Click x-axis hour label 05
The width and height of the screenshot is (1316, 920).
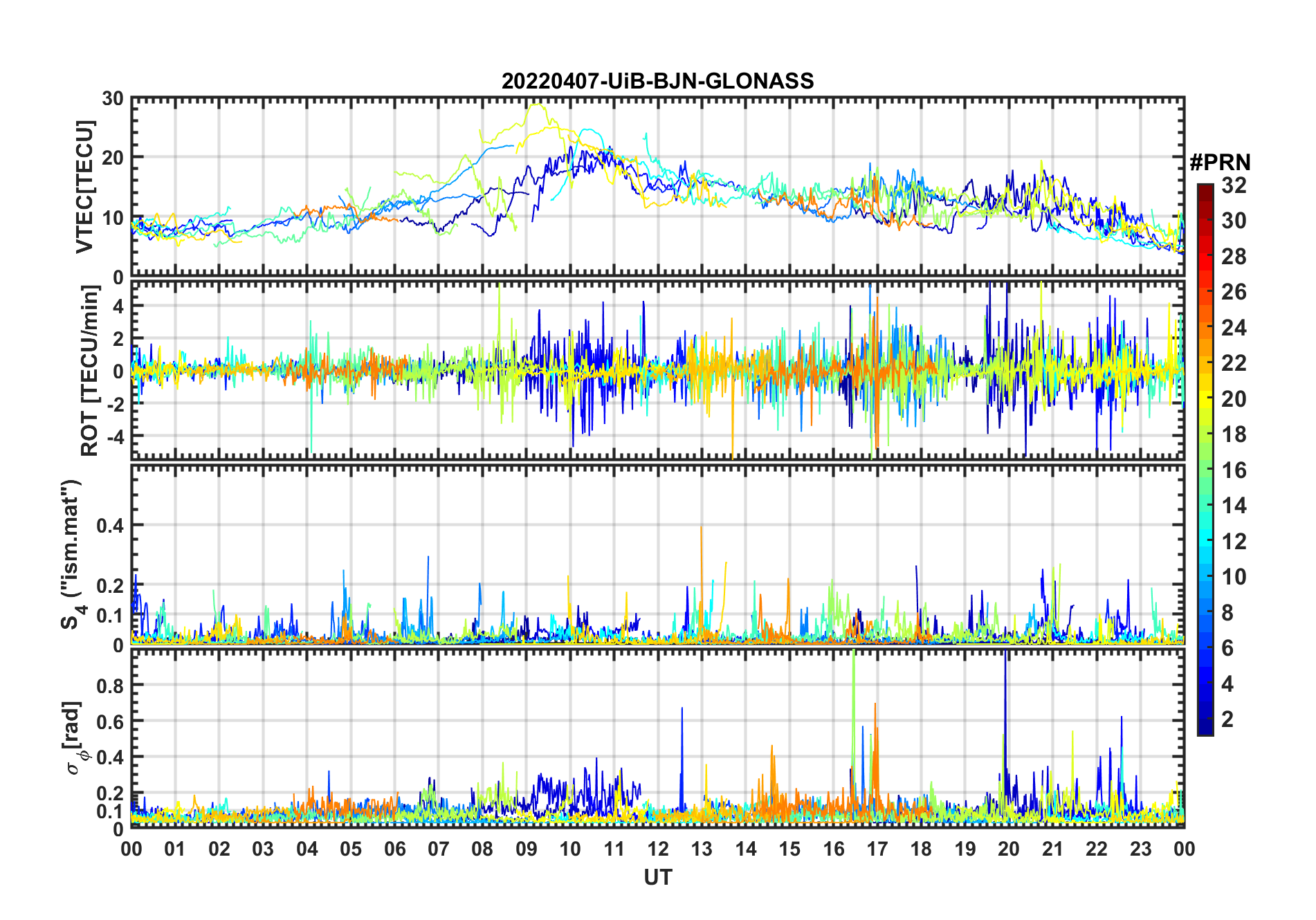point(351,849)
